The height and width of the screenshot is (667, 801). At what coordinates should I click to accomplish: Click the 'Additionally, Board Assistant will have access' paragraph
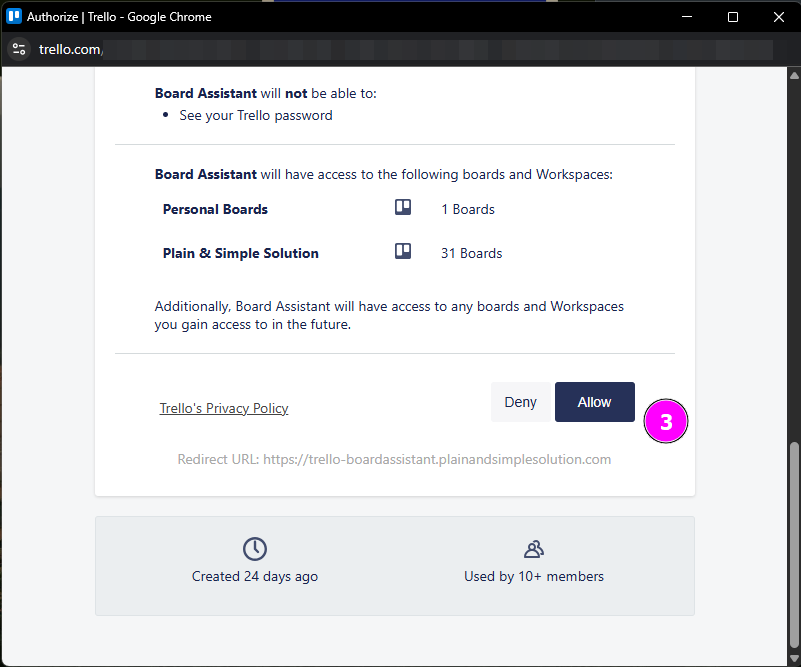[x=389, y=316]
